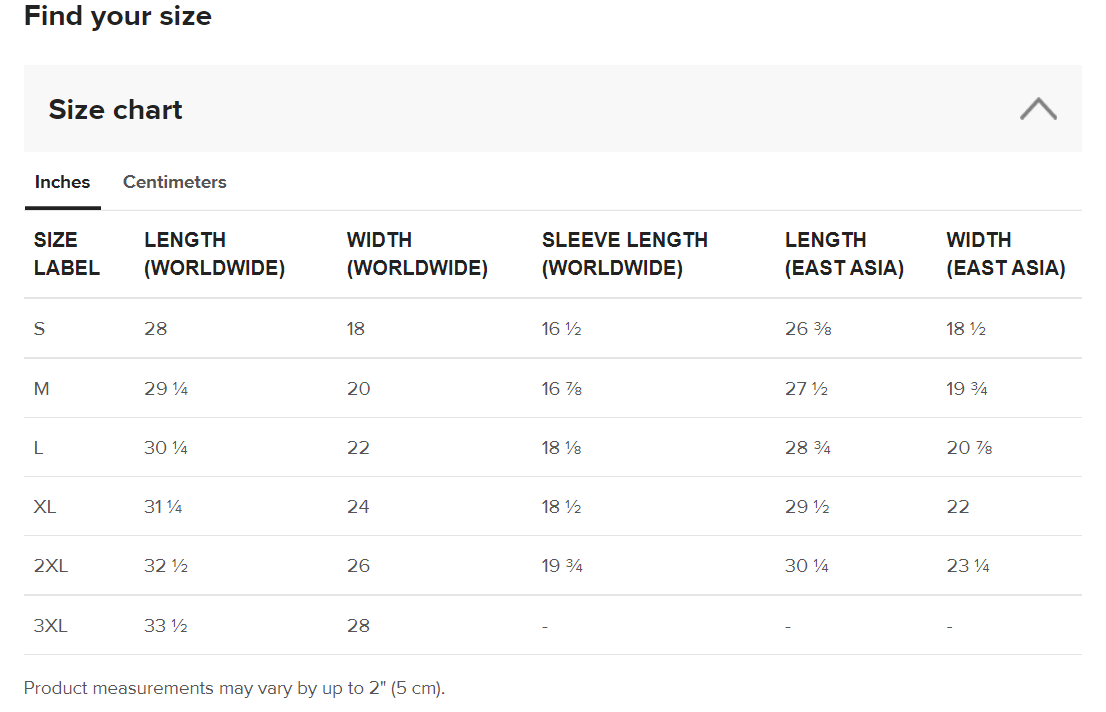This screenshot has width=1106, height=712.
Task: Click the 3XL size label cell
Action: pos(51,626)
